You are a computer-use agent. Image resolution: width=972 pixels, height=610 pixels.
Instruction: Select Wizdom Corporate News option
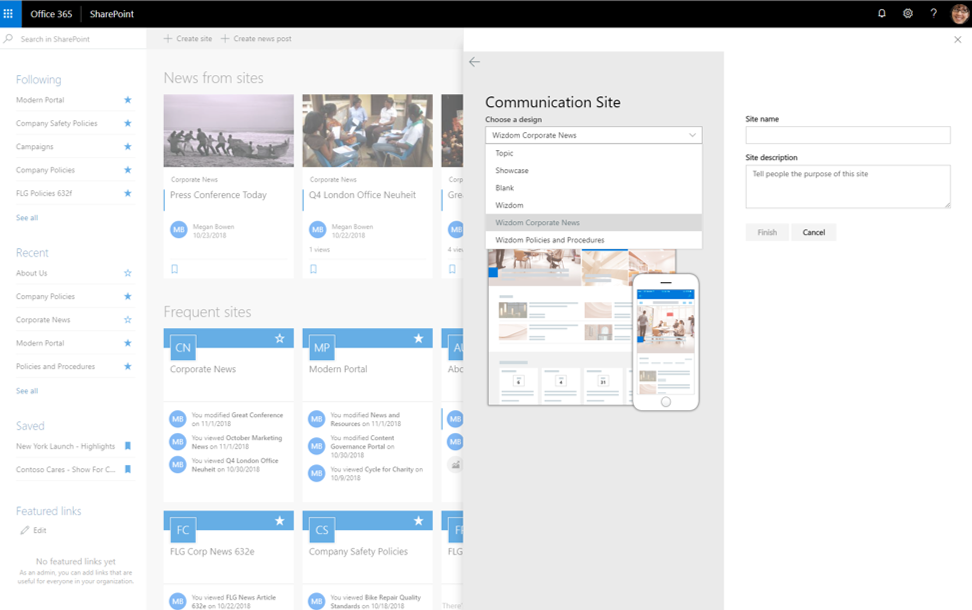[x=593, y=223]
